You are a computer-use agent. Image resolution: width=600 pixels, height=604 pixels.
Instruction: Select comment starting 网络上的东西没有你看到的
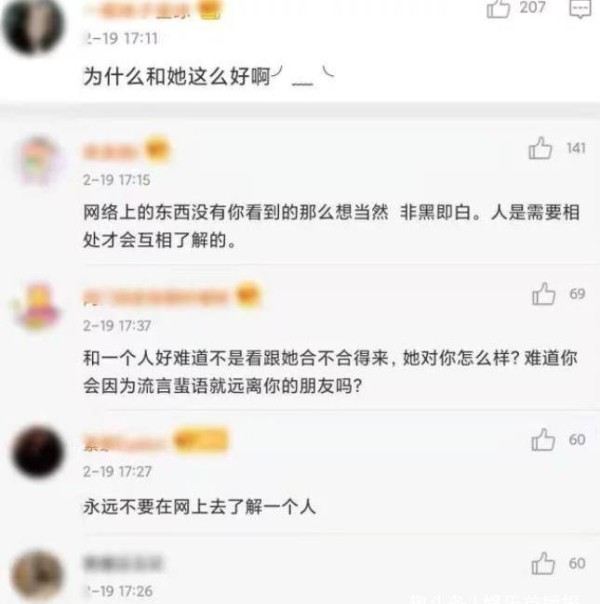pos(331,226)
